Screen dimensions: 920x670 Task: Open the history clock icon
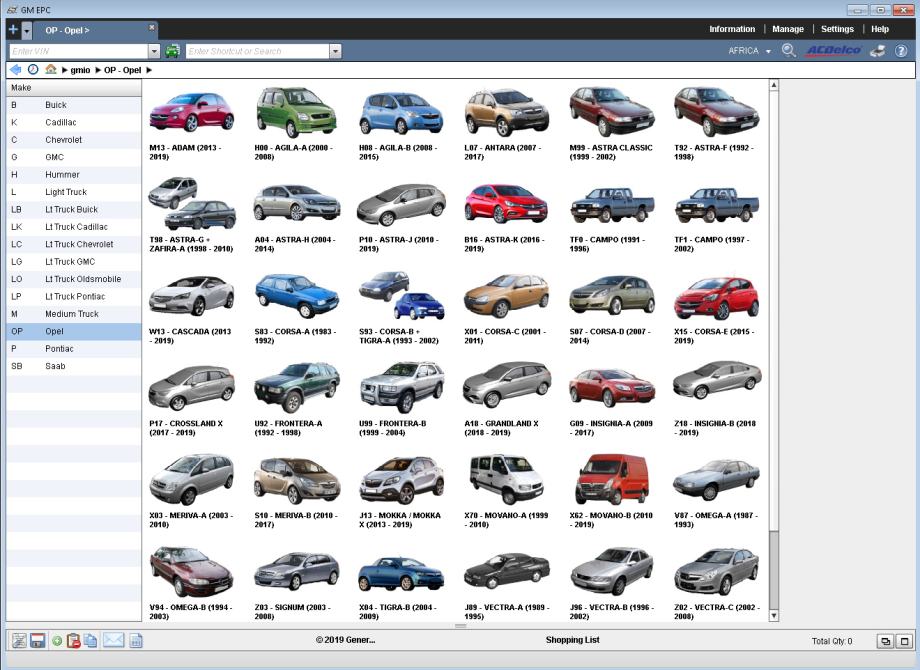click(x=33, y=70)
